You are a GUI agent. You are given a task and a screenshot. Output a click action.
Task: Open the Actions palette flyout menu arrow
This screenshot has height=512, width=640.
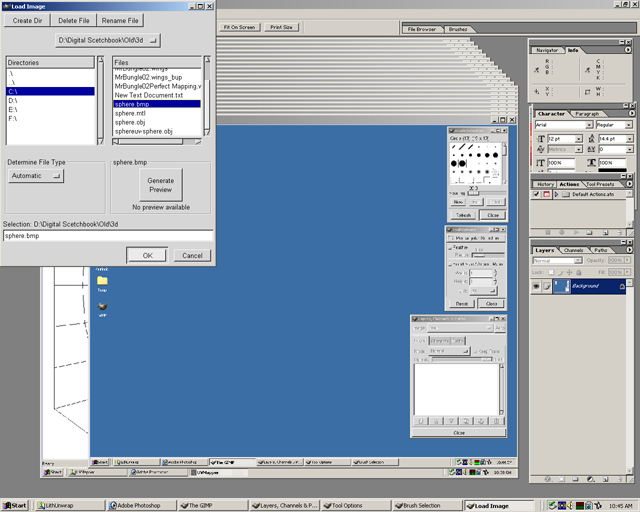[x=629, y=184]
